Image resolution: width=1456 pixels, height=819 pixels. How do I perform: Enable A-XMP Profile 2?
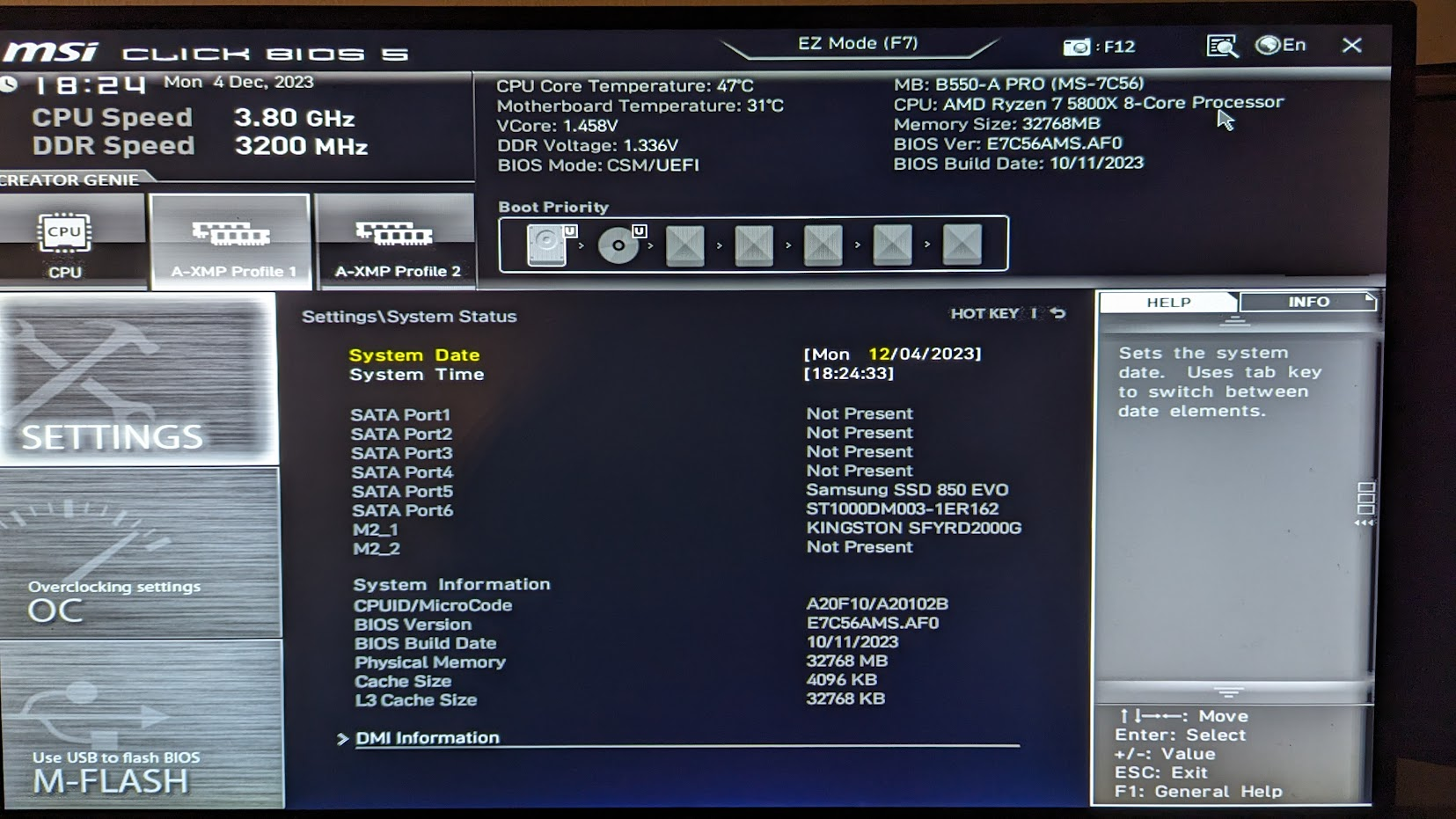397,243
